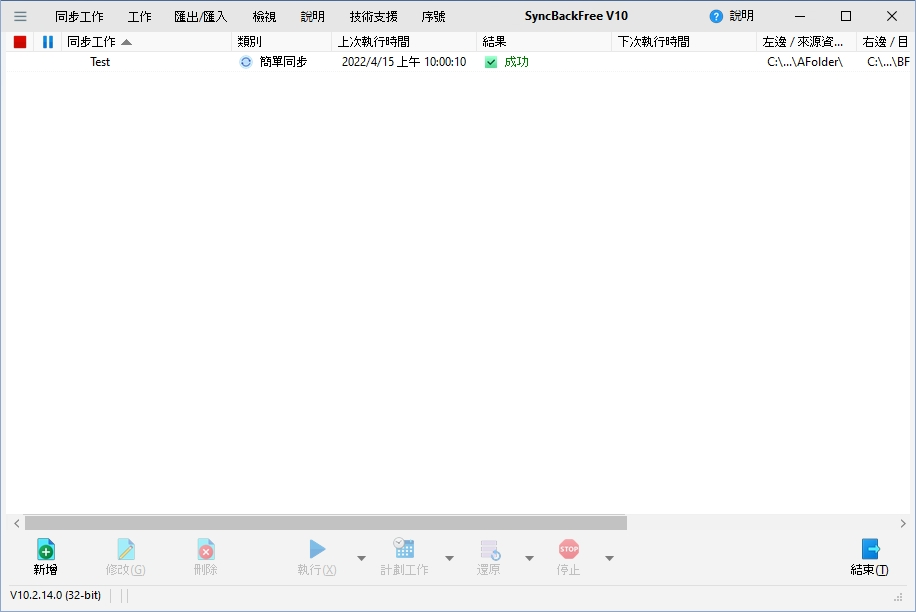Click the simple sync type icon in Test row

point(246,62)
